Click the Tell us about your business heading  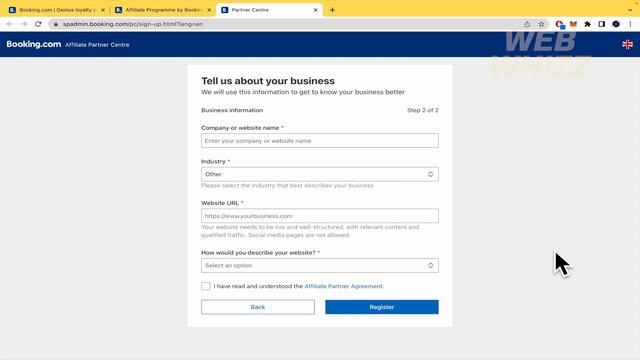pyautogui.click(x=268, y=81)
